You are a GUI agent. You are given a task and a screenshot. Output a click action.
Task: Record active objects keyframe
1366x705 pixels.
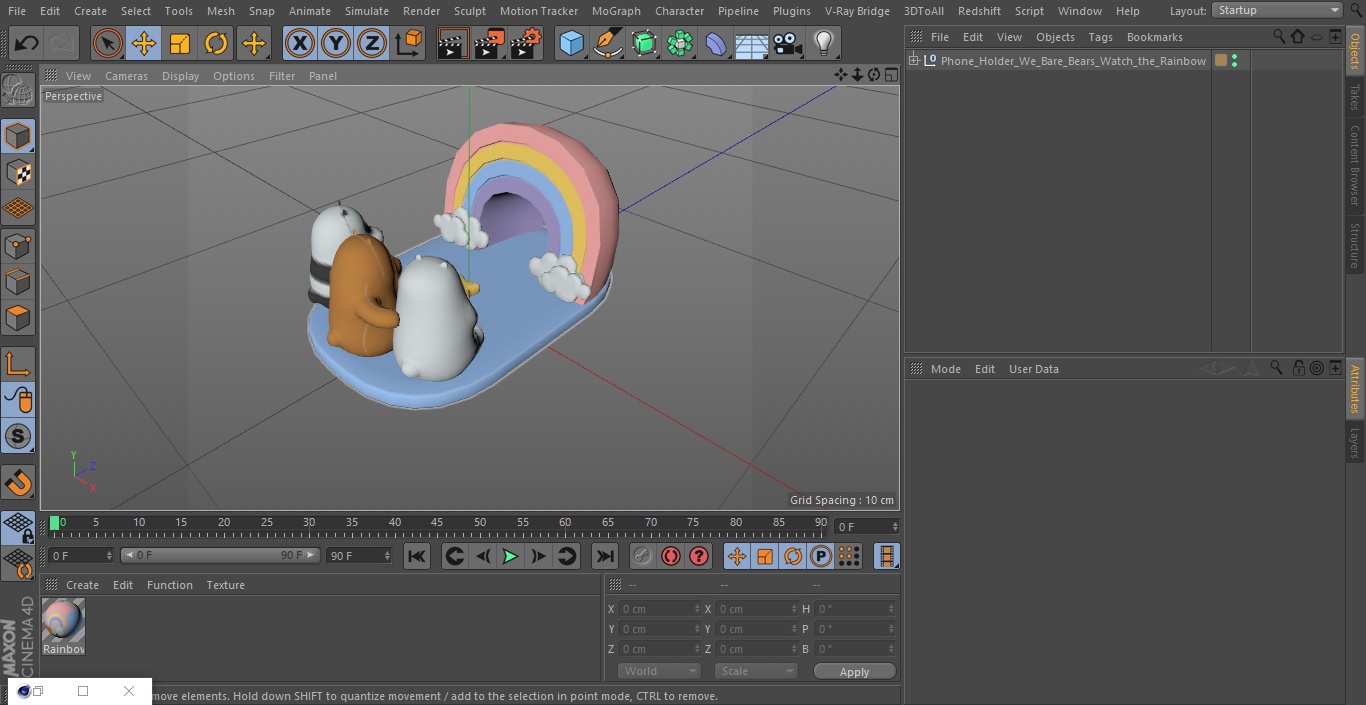(x=643, y=556)
